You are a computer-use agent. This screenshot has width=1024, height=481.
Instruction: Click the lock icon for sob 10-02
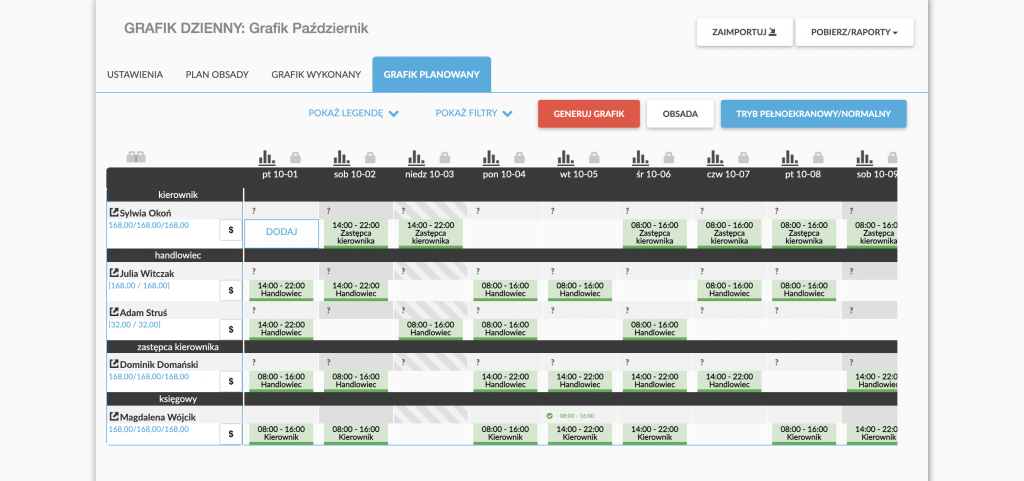click(x=370, y=157)
